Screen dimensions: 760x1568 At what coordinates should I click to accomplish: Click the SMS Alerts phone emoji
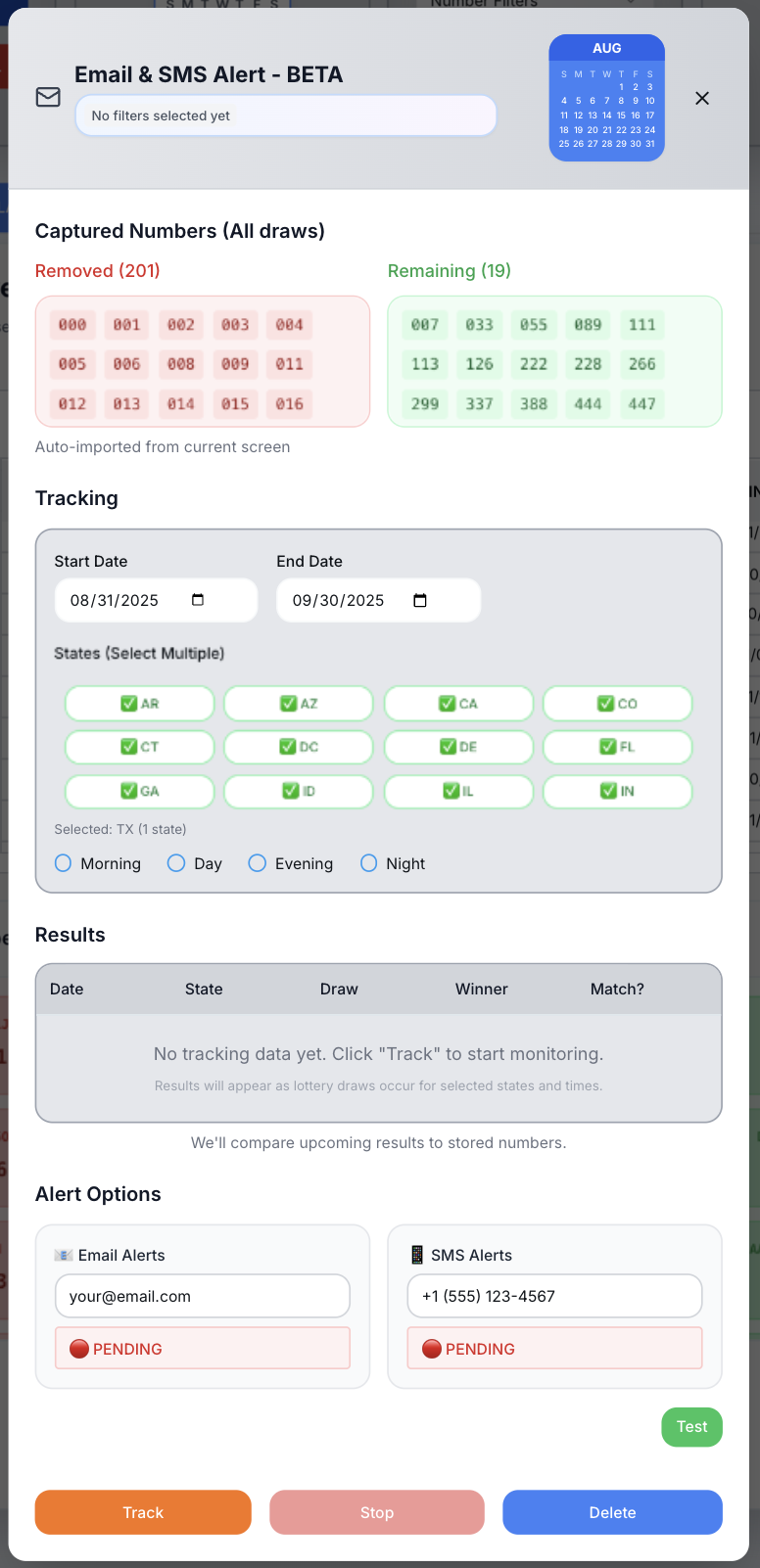[417, 1255]
